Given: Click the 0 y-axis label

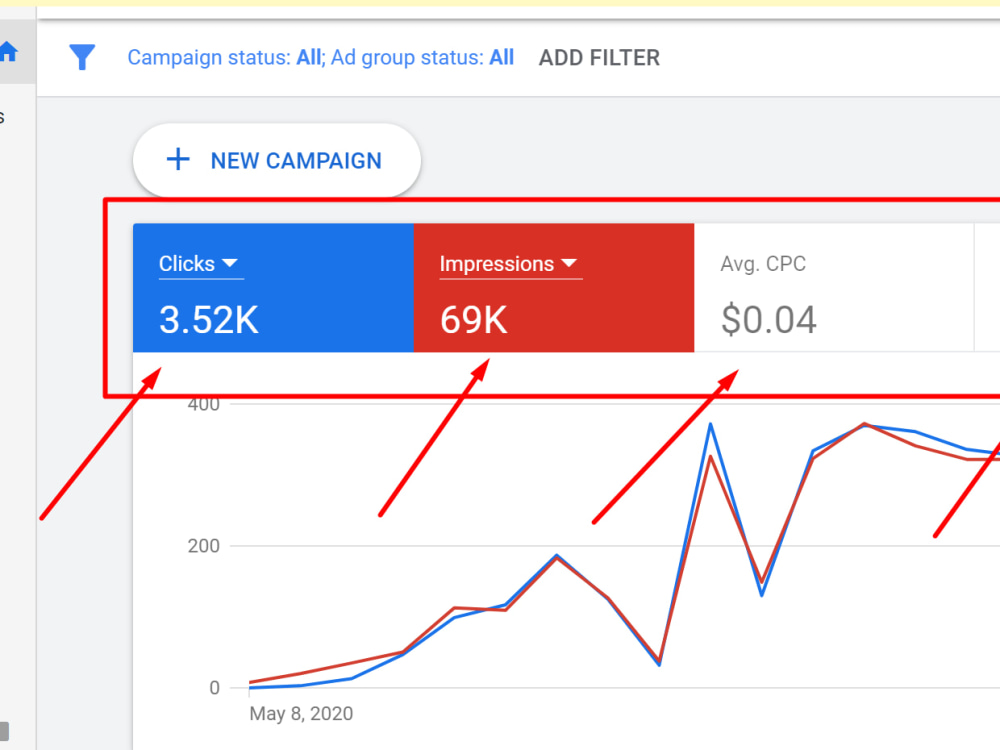Looking at the screenshot, I should (214, 688).
